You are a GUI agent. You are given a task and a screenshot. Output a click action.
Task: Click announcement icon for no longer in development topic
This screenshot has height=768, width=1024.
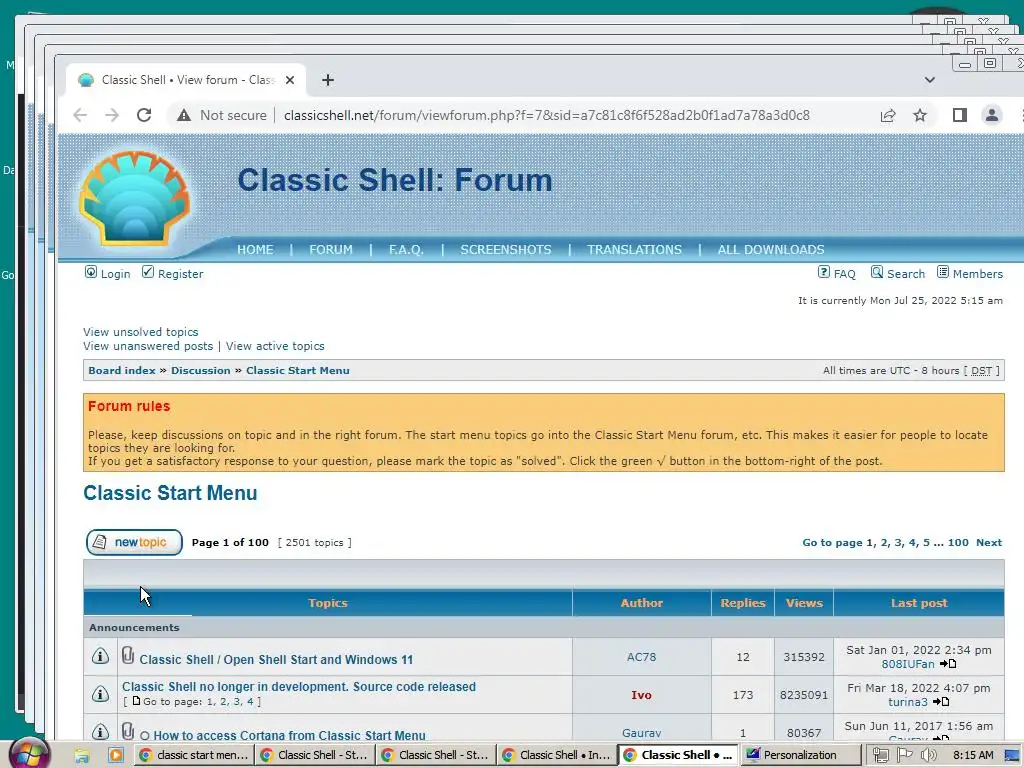[x=100, y=694]
